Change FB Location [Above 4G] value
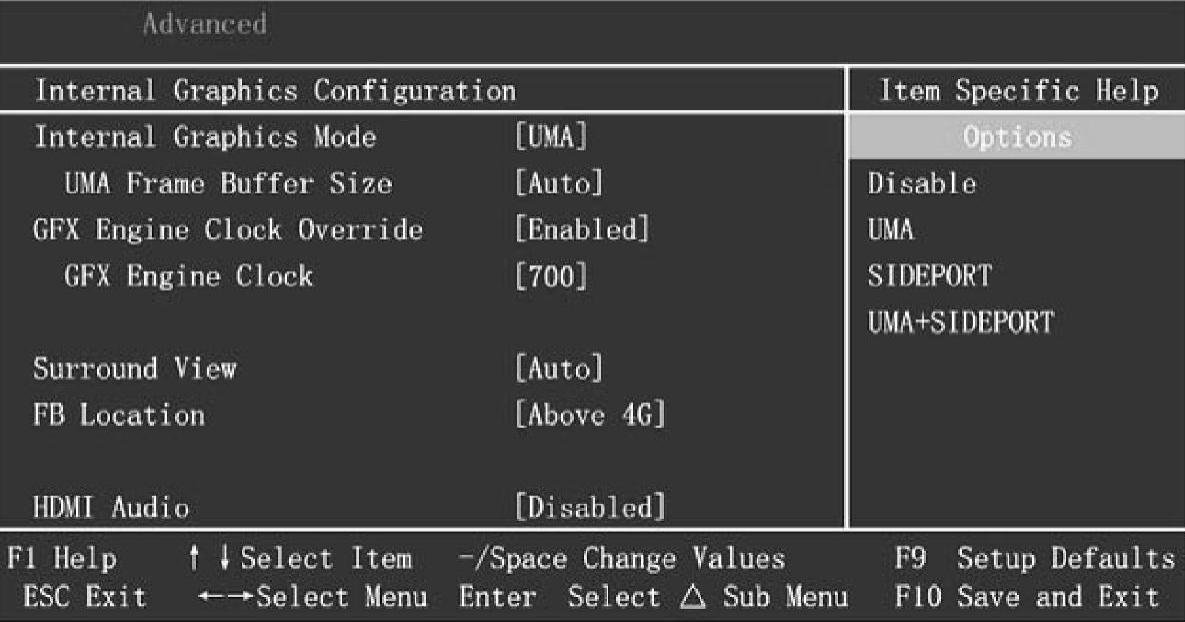Image resolution: width=1185 pixels, height=622 pixels. coord(590,415)
